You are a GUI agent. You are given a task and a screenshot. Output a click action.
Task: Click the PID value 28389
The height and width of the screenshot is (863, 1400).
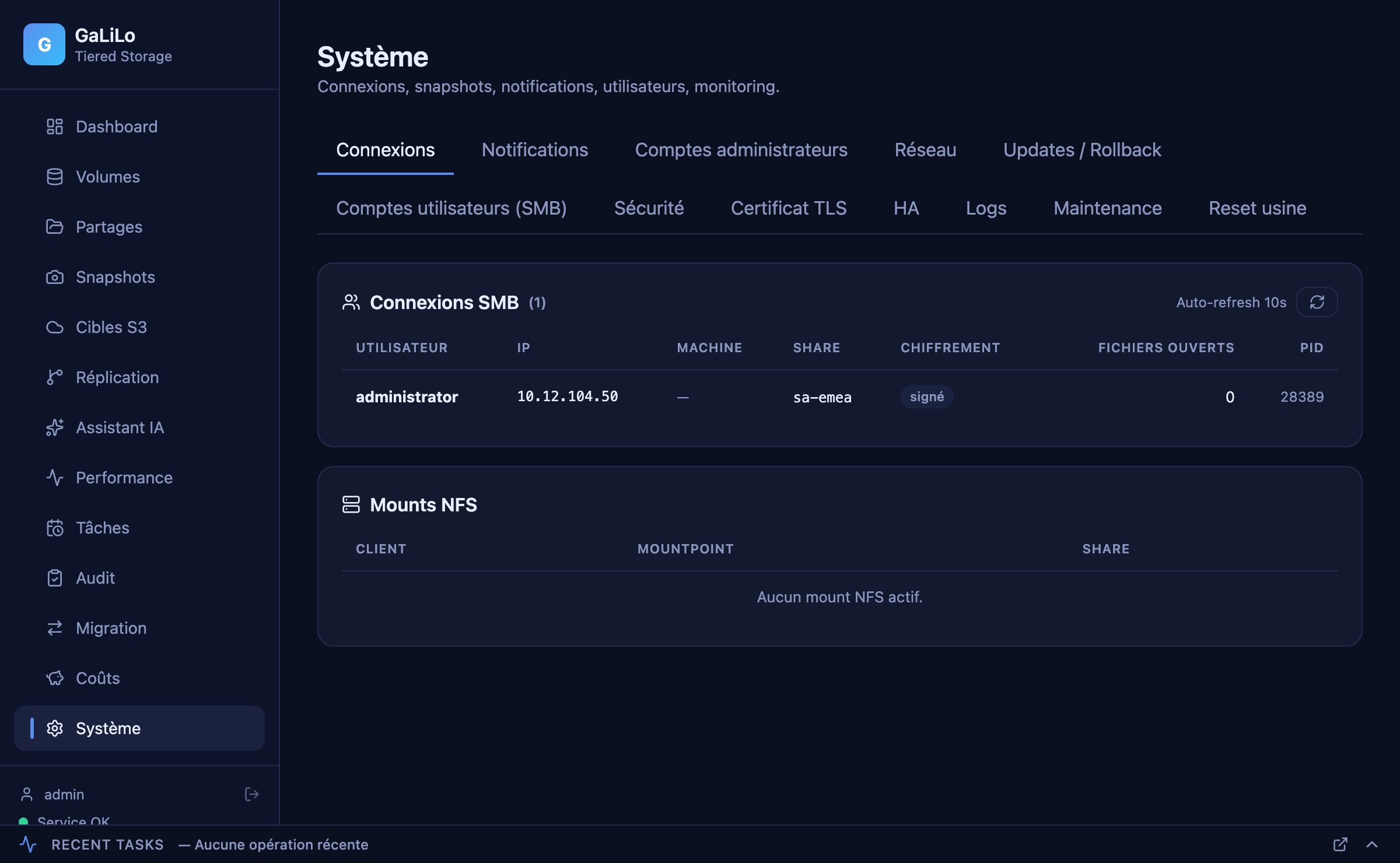coord(1302,397)
